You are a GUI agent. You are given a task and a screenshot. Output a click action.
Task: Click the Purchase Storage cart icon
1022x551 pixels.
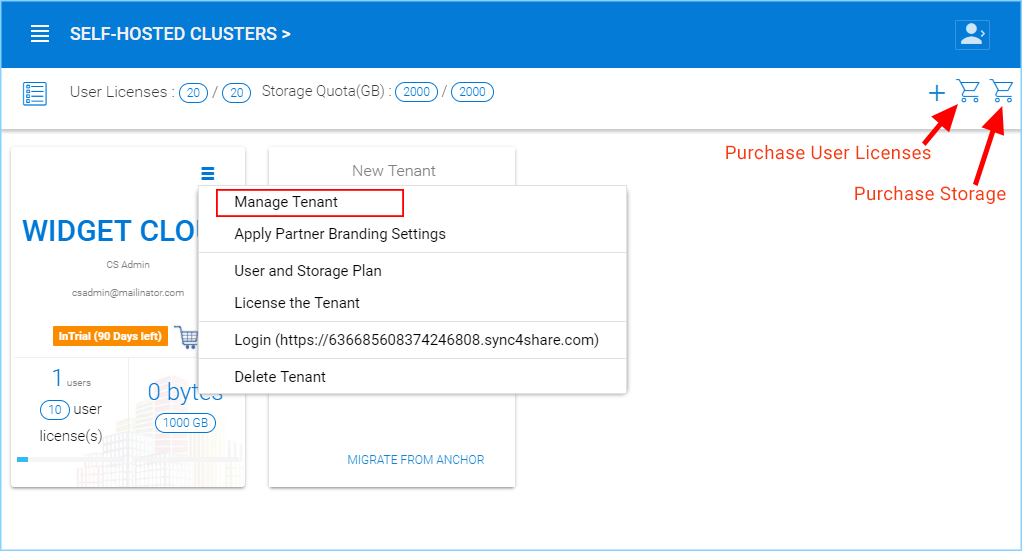1002,91
